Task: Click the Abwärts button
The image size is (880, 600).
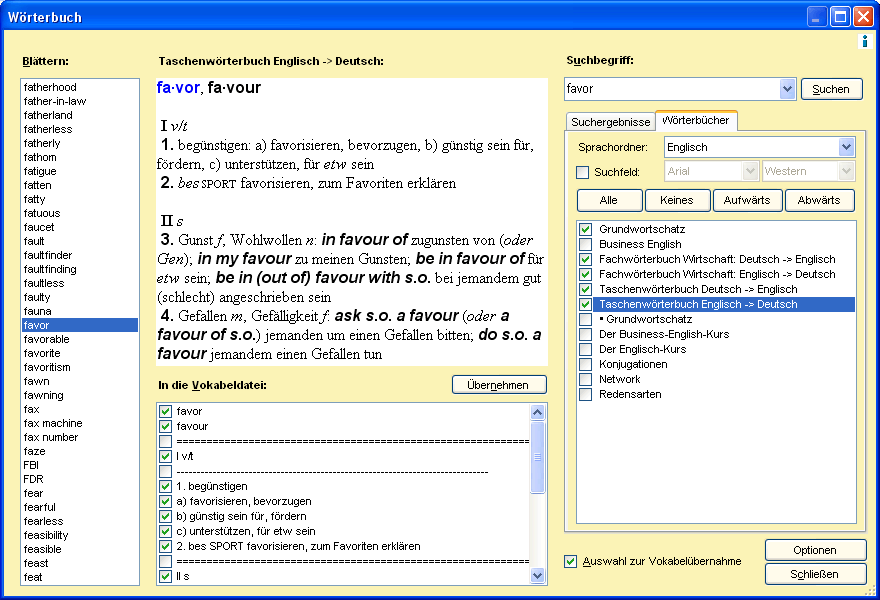Action: 819,200
